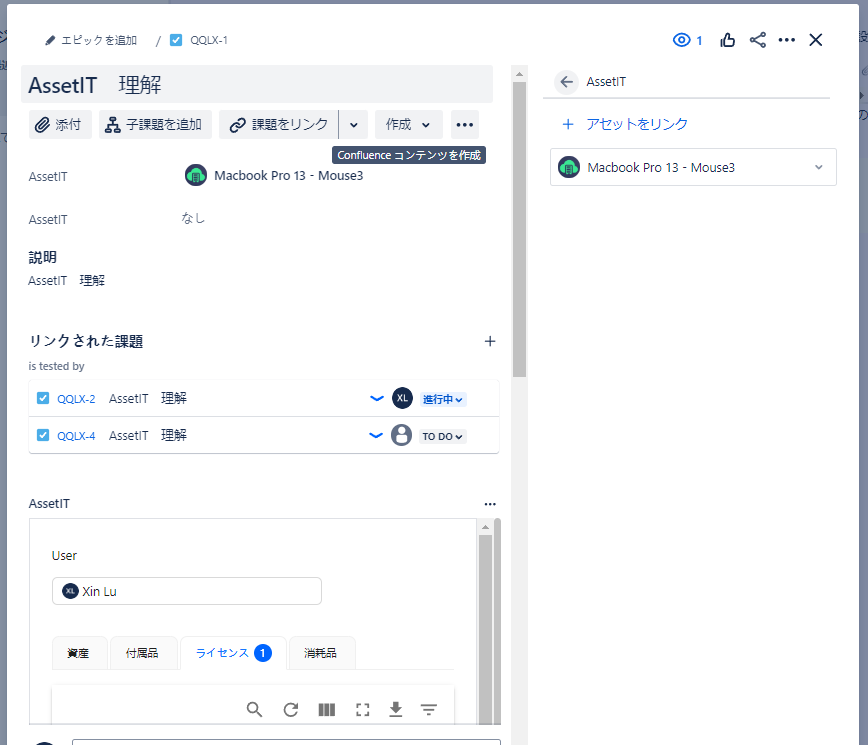Click the share icon in header
868x745 pixels.
[758, 40]
